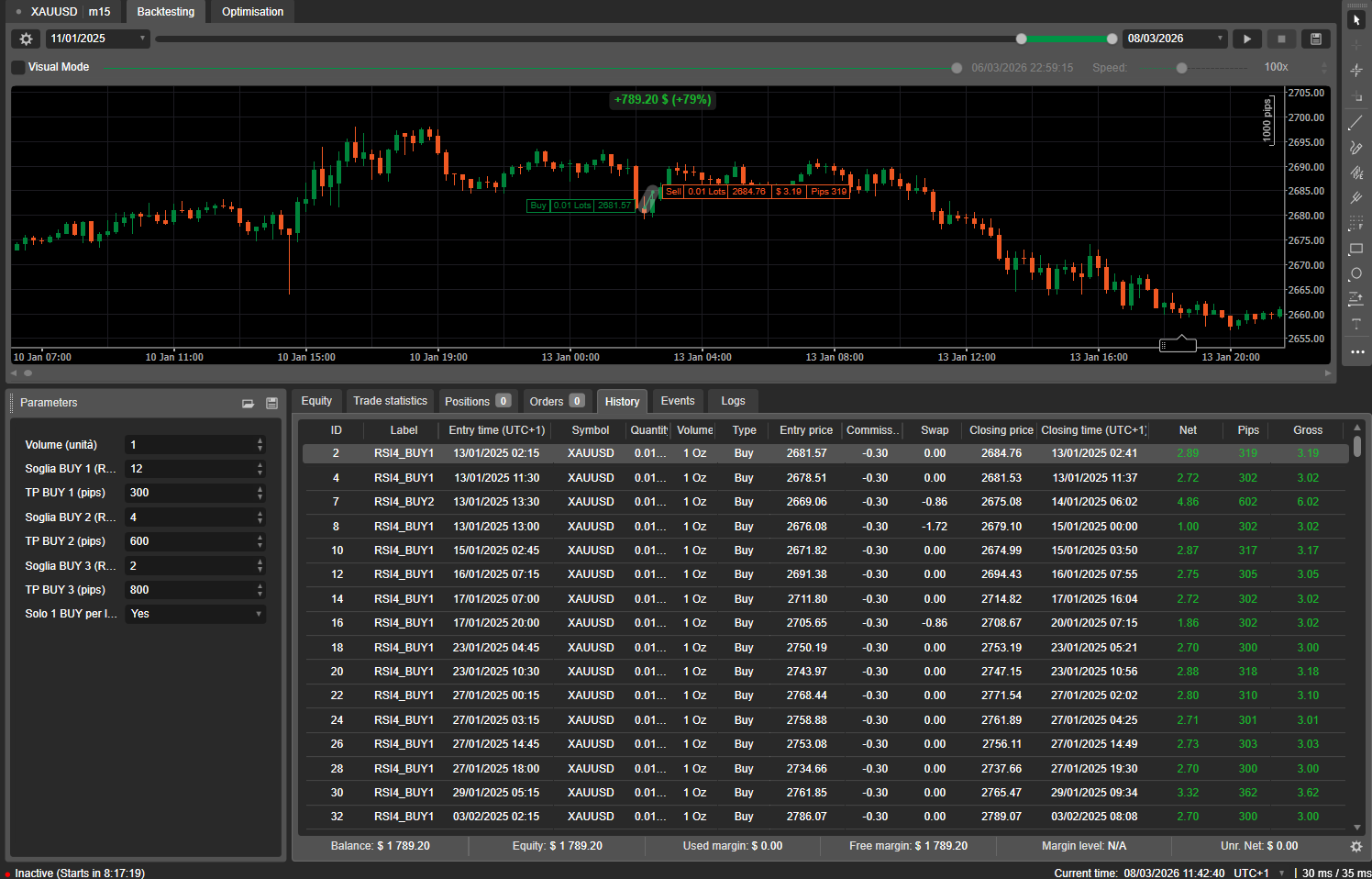Image resolution: width=1372 pixels, height=879 pixels.
Task: Select the text annotation tool
Action: [1356, 324]
